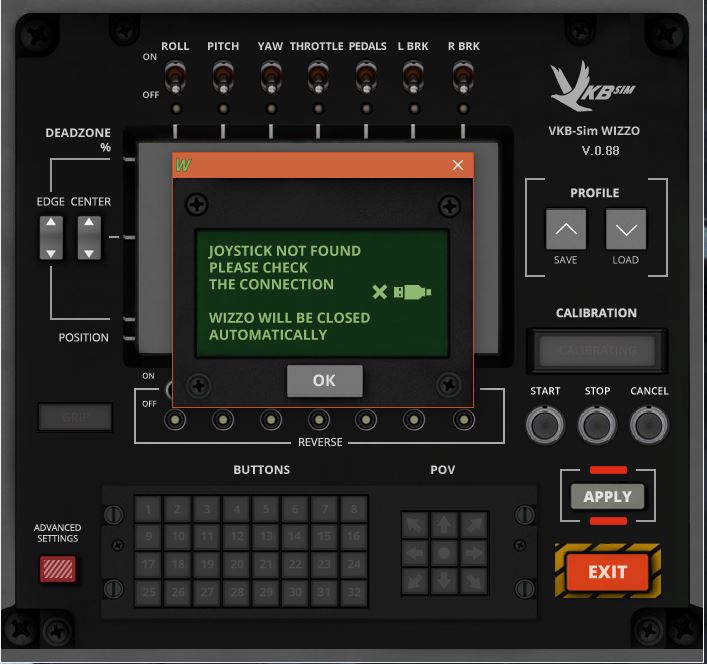Click the 'JOYSTICK NOT FOUND' message text
The width and height of the screenshot is (707, 664).
pyautogui.click(x=285, y=251)
